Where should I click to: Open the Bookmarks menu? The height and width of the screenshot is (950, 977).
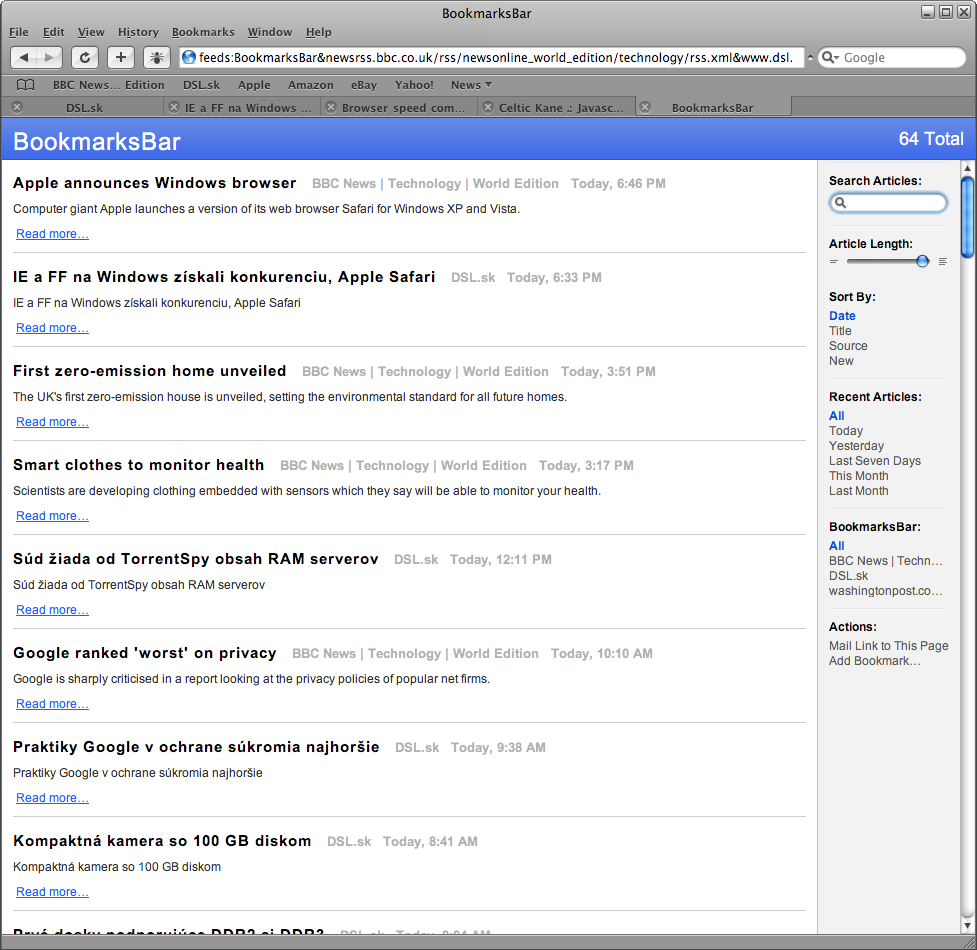203,32
